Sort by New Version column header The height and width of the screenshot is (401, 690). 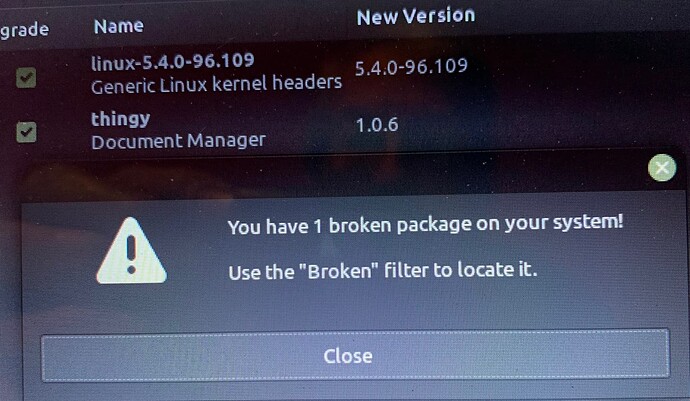click(x=416, y=16)
